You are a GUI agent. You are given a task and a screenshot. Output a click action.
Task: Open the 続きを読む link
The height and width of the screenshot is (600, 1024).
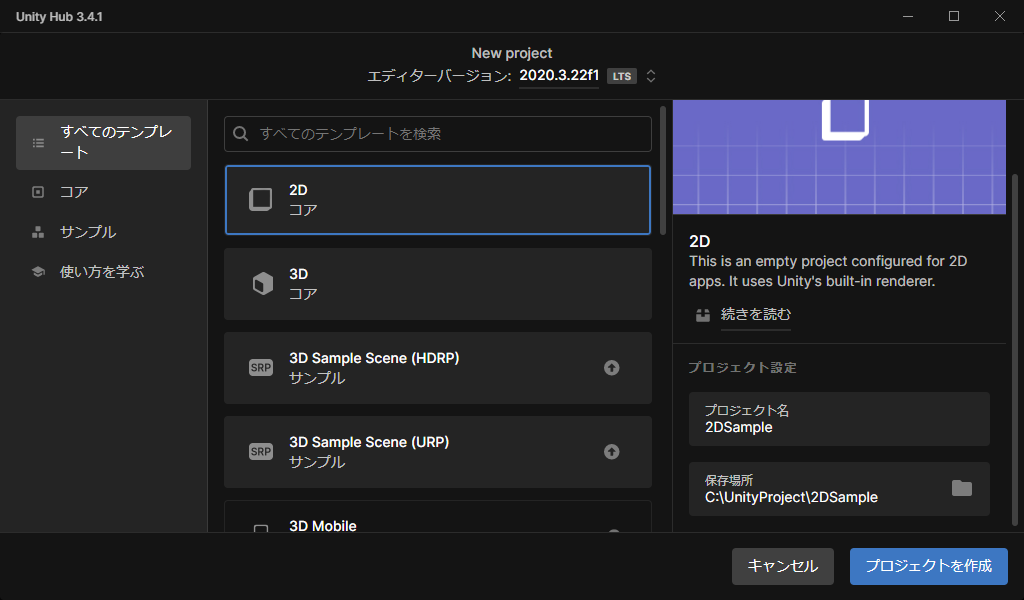point(756,314)
